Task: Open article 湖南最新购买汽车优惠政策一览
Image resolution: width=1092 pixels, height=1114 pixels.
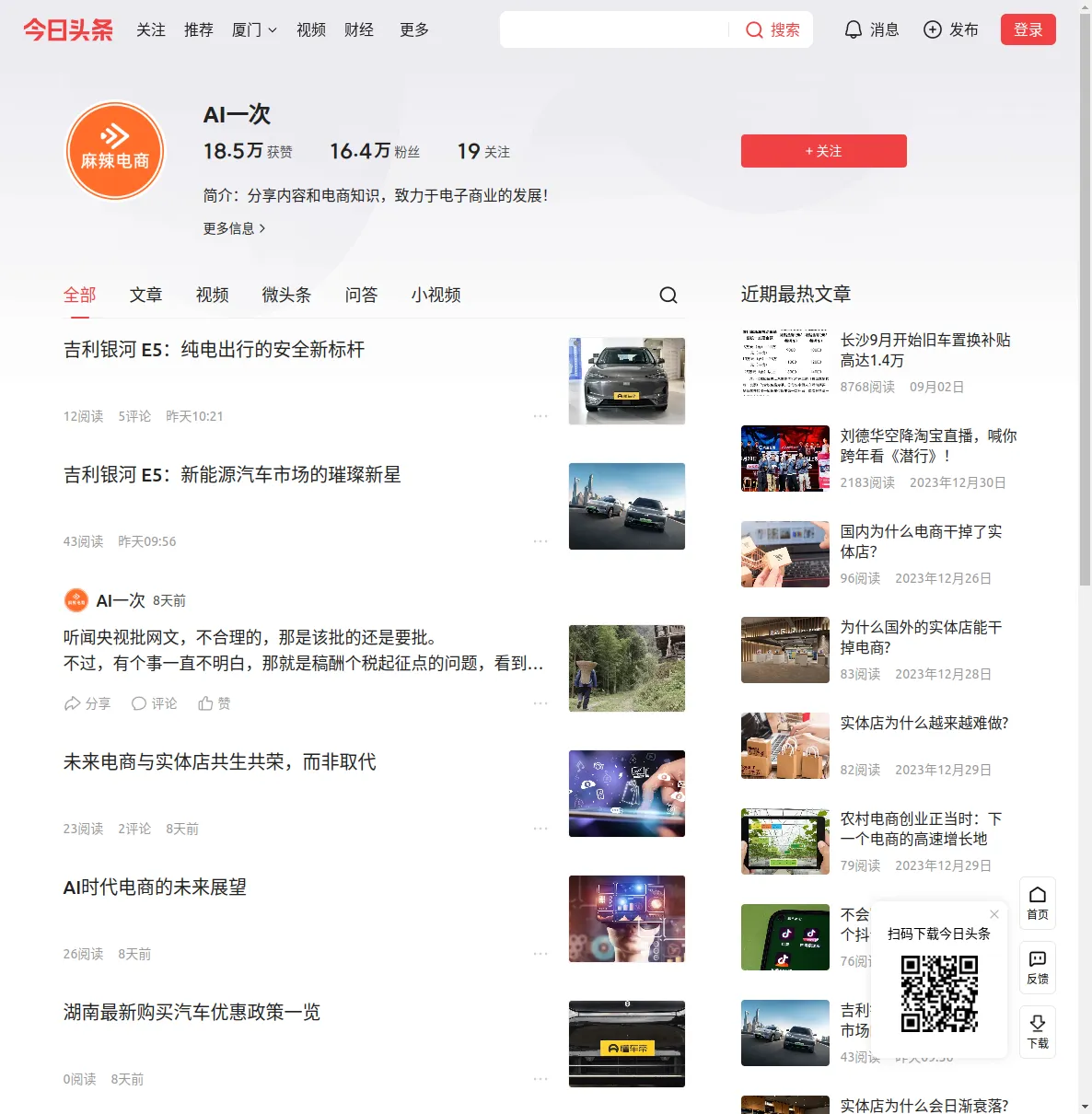Action: click(x=192, y=1013)
